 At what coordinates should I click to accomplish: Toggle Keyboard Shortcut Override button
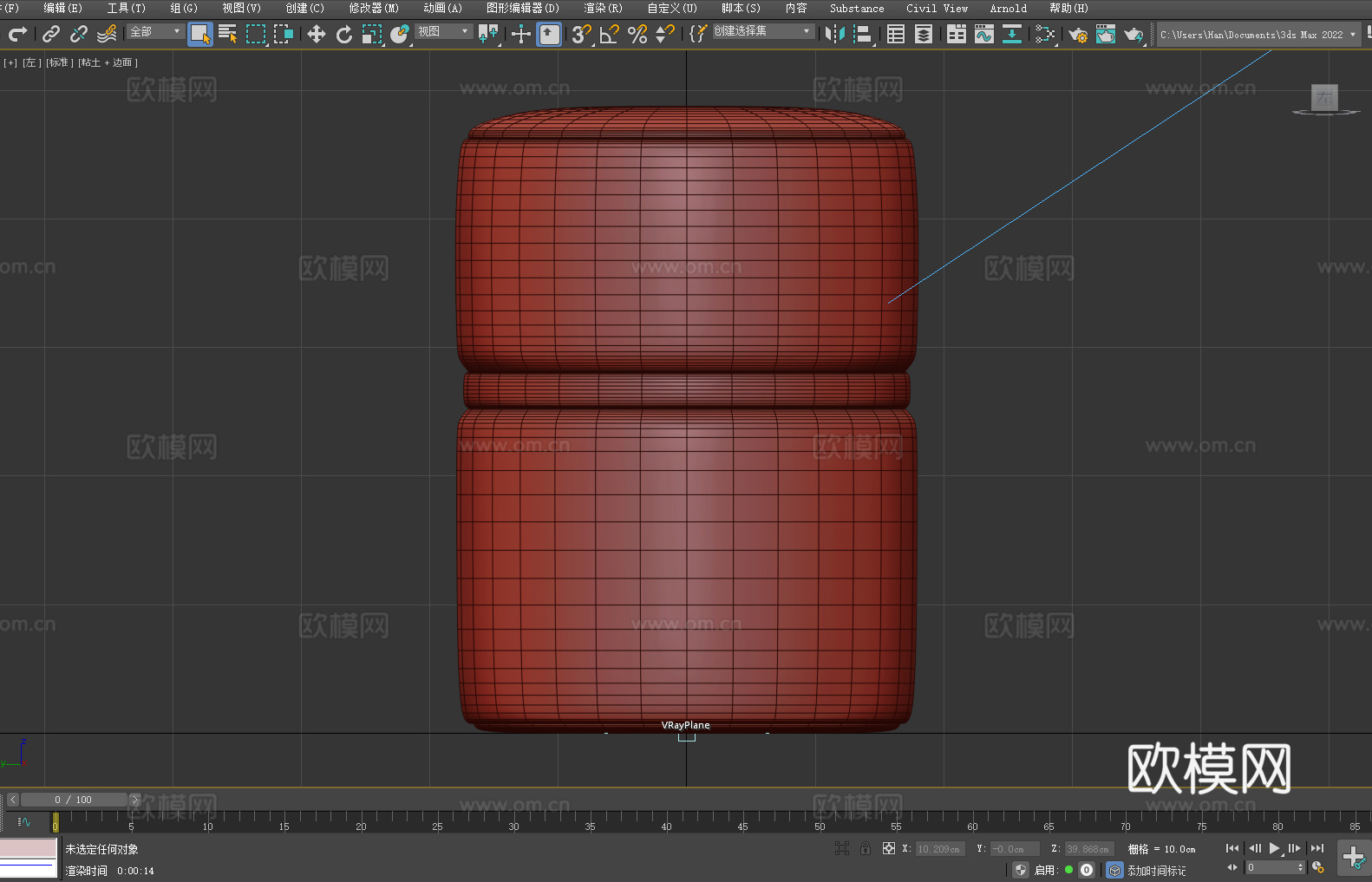click(549, 34)
